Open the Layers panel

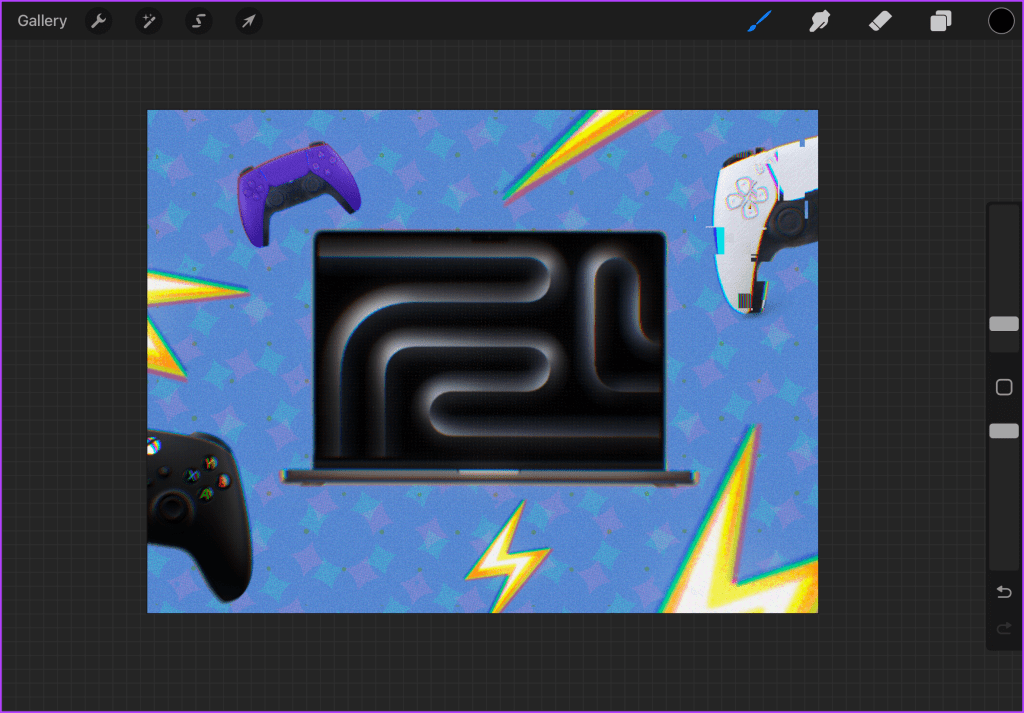[x=940, y=21]
